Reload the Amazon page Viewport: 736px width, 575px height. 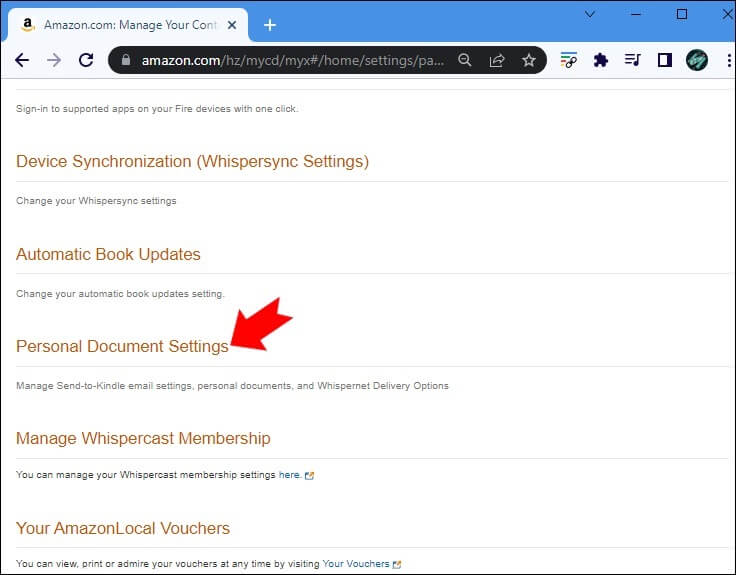86,60
